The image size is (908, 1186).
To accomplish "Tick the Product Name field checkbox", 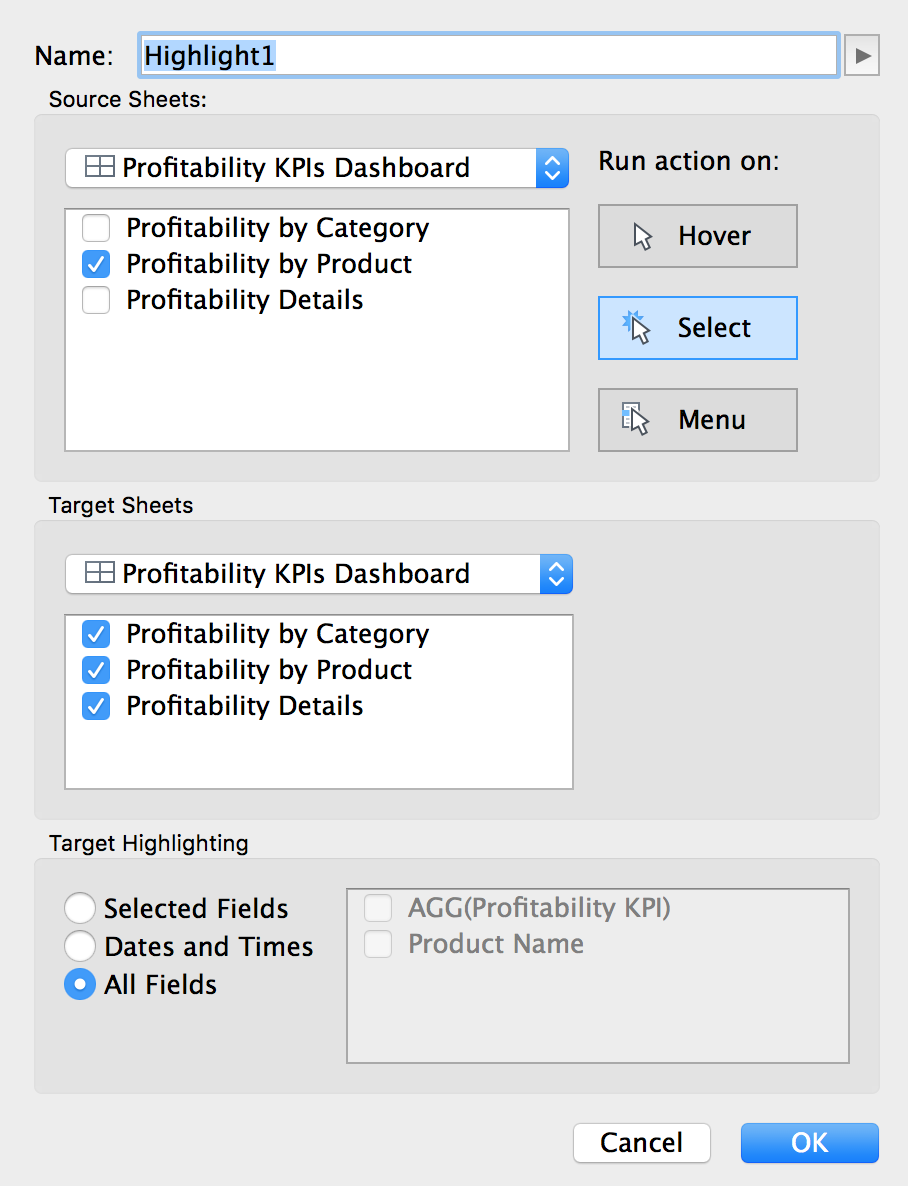I will pos(378,944).
